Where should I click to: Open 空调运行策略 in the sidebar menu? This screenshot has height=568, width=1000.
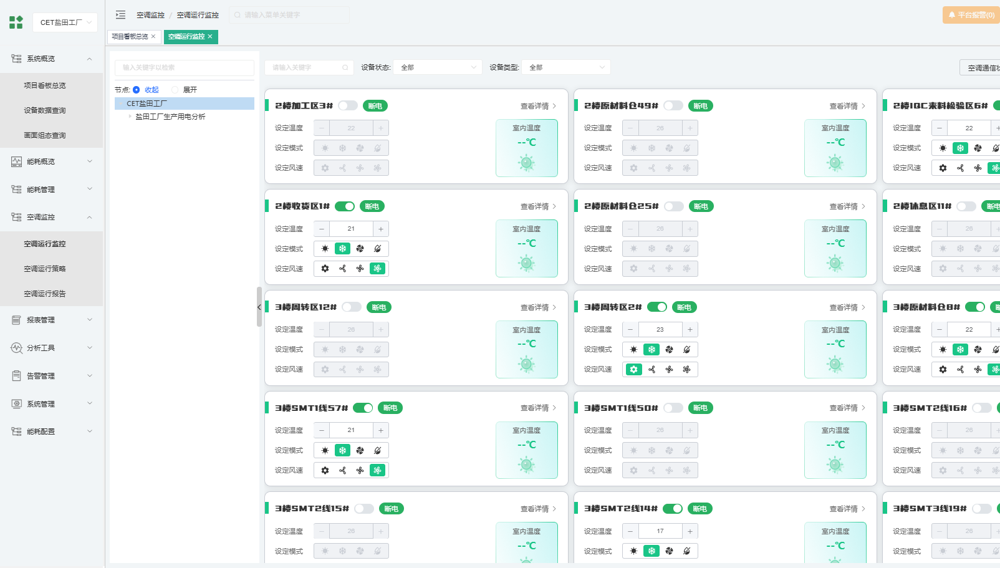click(x=45, y=269)
